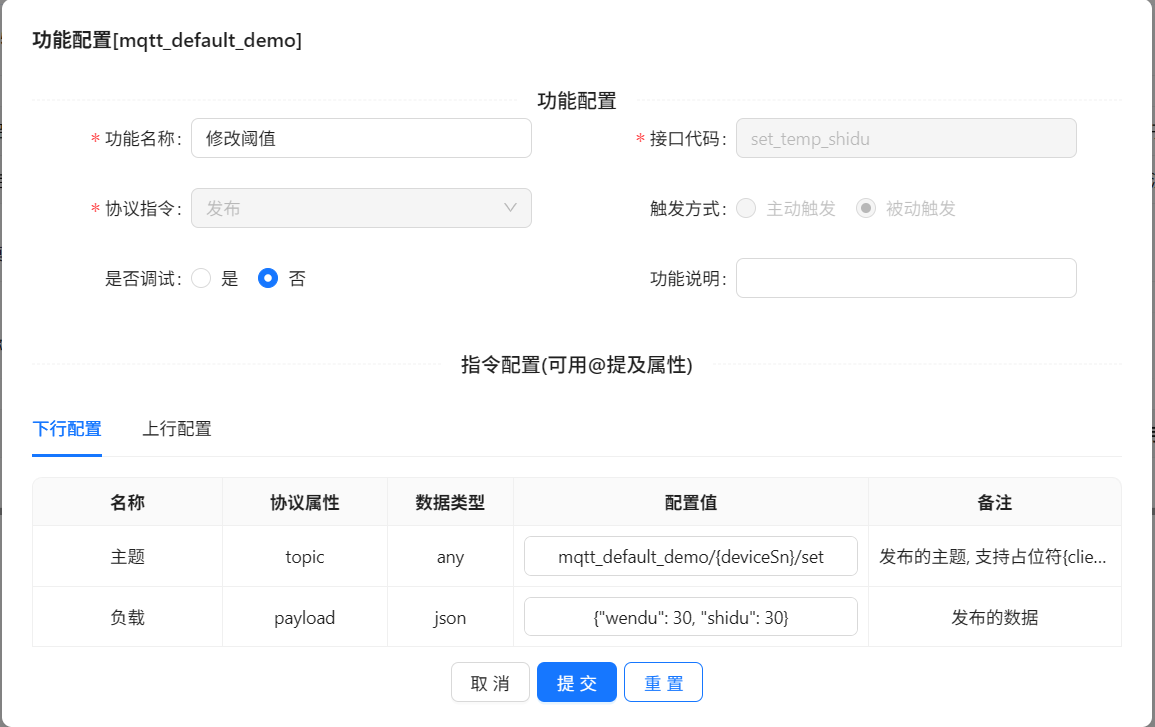
Task: Click the 取消 button
Action: 490,683
